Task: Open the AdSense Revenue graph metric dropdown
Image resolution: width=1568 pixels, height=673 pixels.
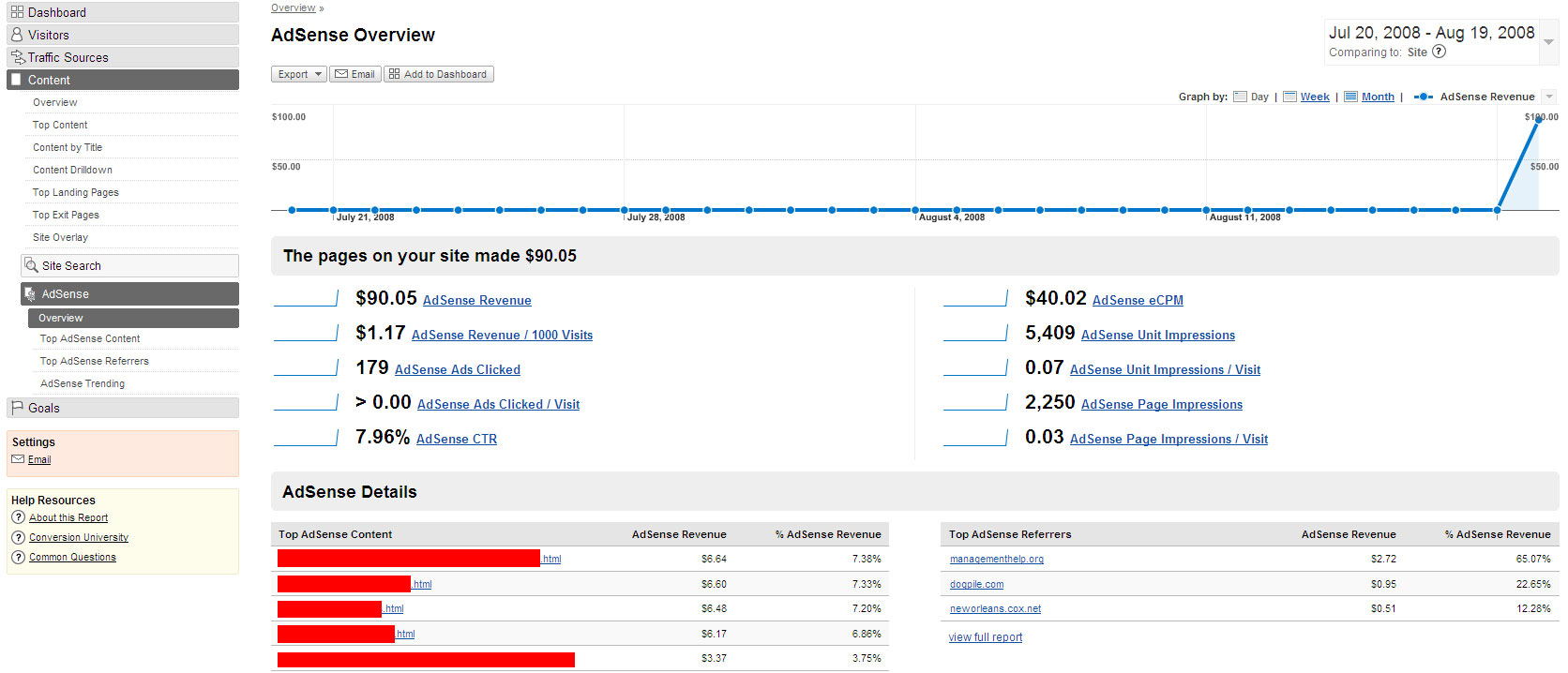Action: [1549, 97]
